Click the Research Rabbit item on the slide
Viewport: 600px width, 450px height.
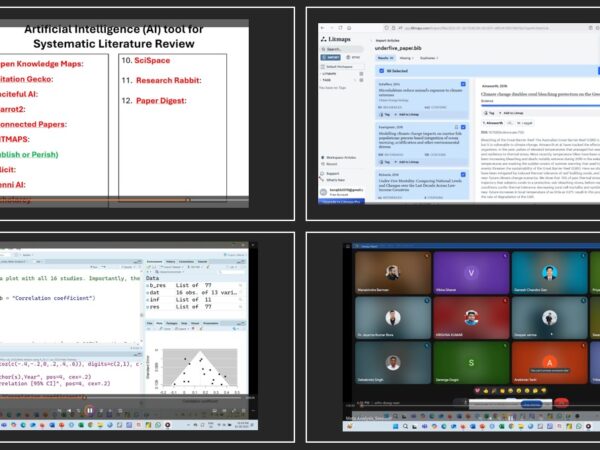point(169,80)
